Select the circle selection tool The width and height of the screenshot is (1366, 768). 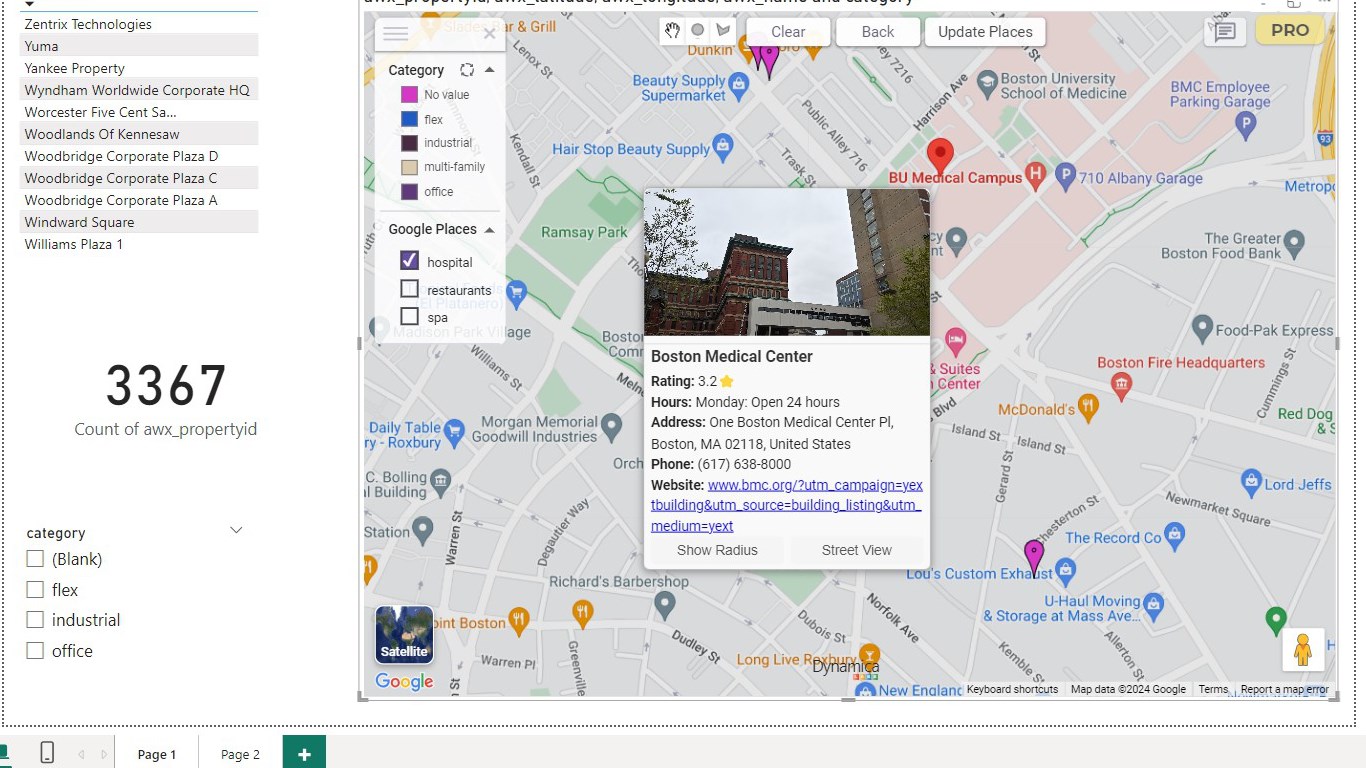point(698,31)
